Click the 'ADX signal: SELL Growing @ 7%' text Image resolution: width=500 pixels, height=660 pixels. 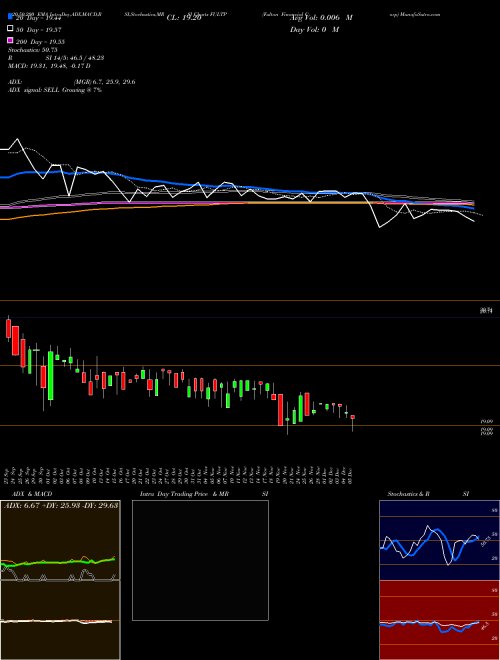55,90
